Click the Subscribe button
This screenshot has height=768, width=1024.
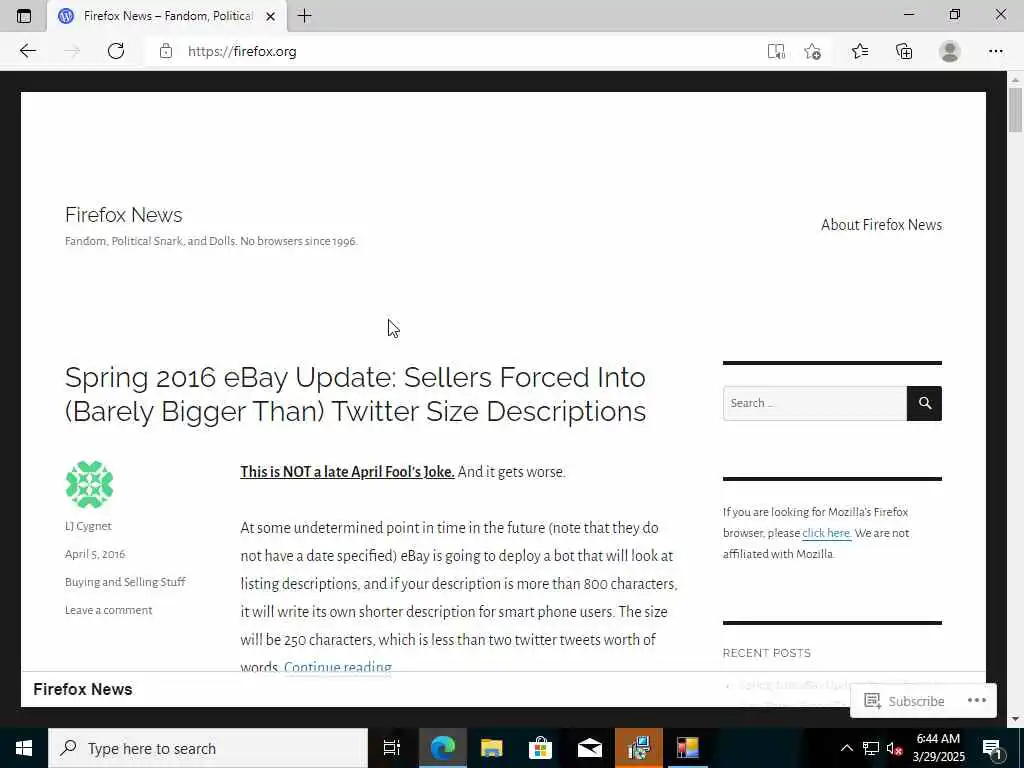[x=904, y=701]
